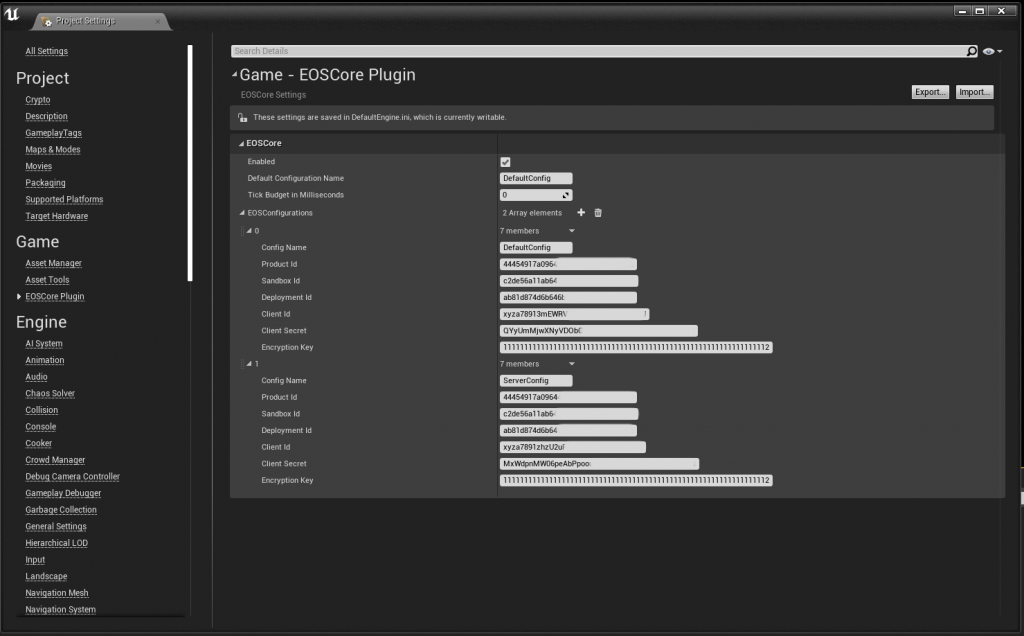Open dropdown for element 0's 7 members
Viewport: 1024px width, 636px height.
click(571, 231)
